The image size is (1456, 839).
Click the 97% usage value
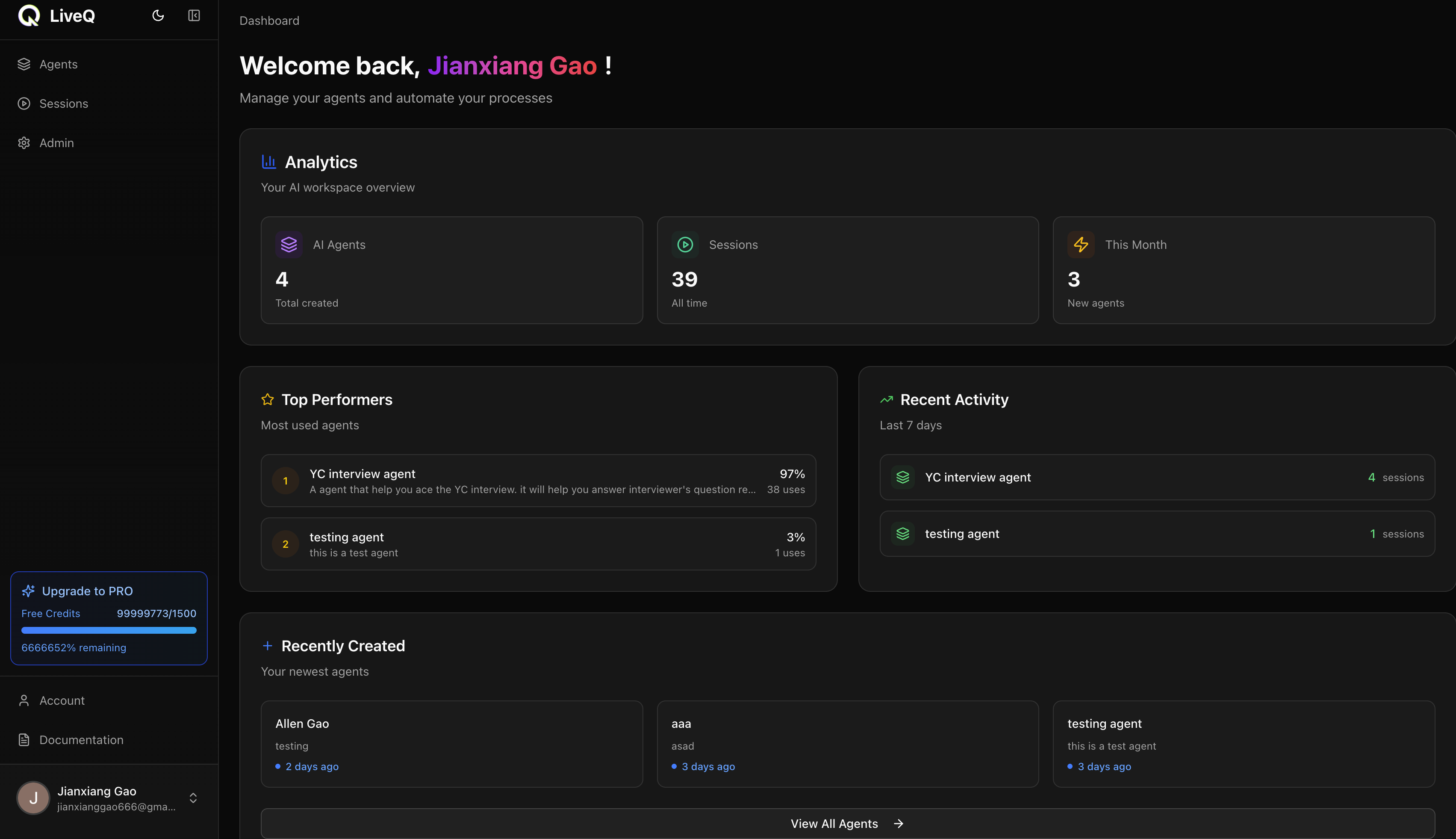pyautogui.click(x=792, y=474)
